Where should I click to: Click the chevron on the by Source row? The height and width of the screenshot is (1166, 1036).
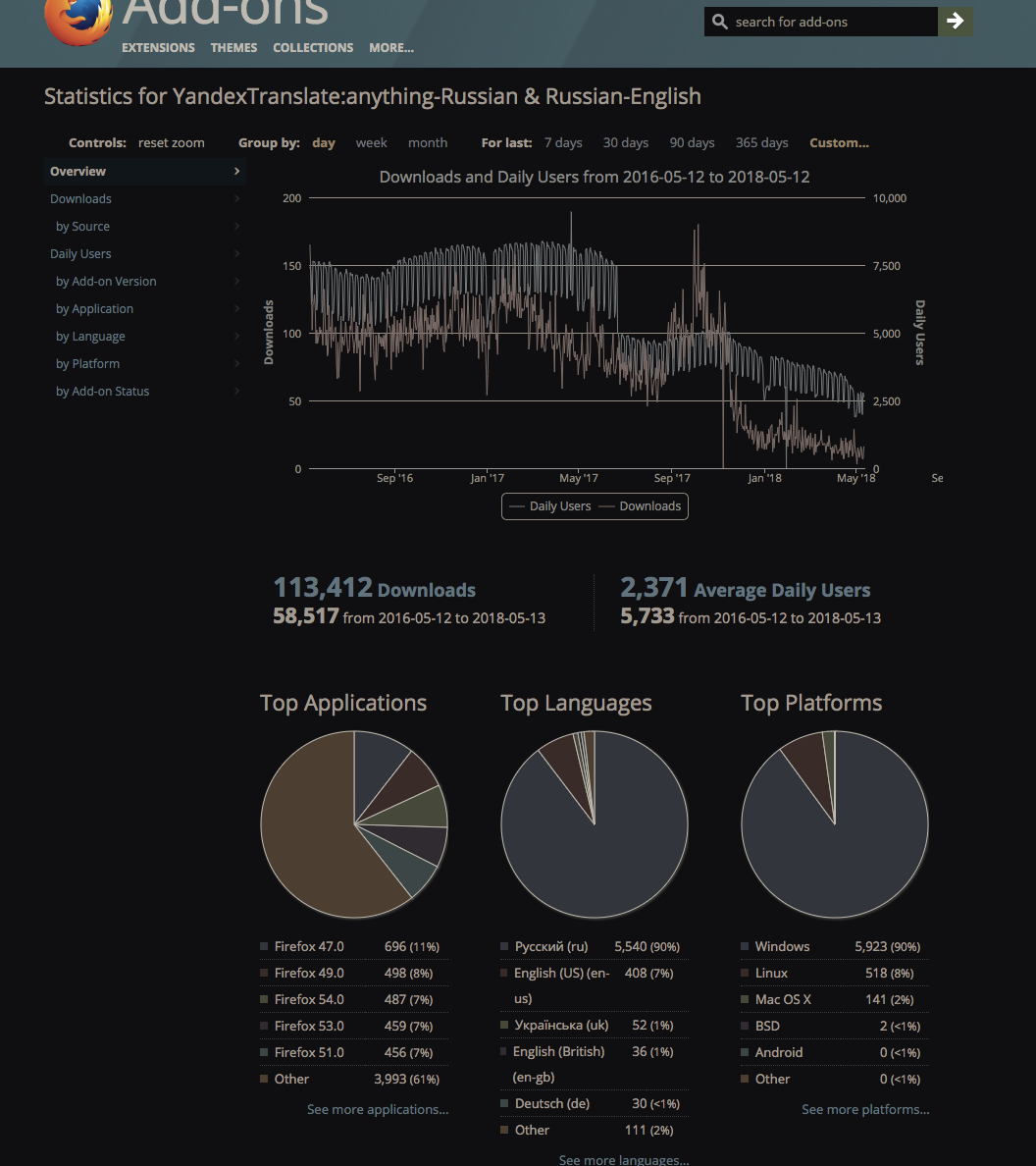(237, 226)
